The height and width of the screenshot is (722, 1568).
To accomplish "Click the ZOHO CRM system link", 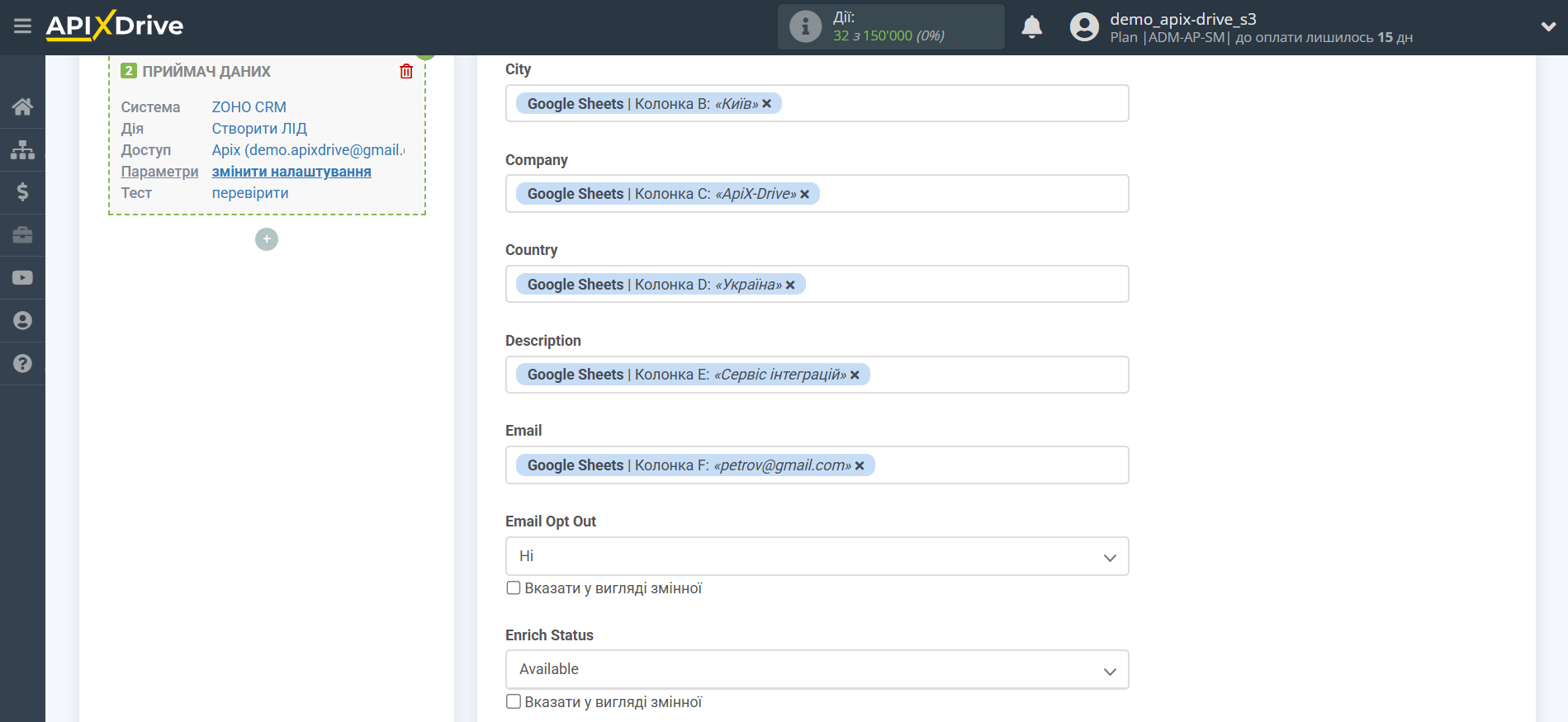I will pos(249,107).
